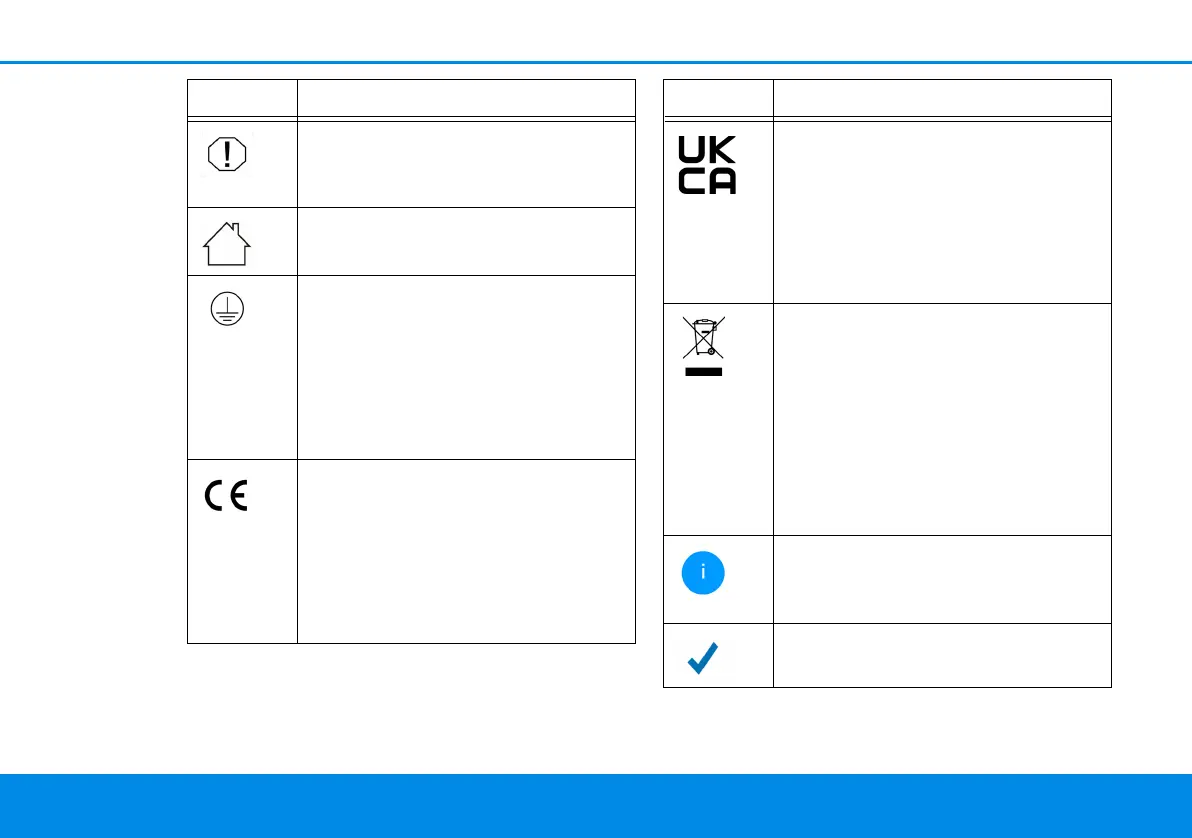Click the blank cell beside the crossed-out bin

[x=942, y=419]
